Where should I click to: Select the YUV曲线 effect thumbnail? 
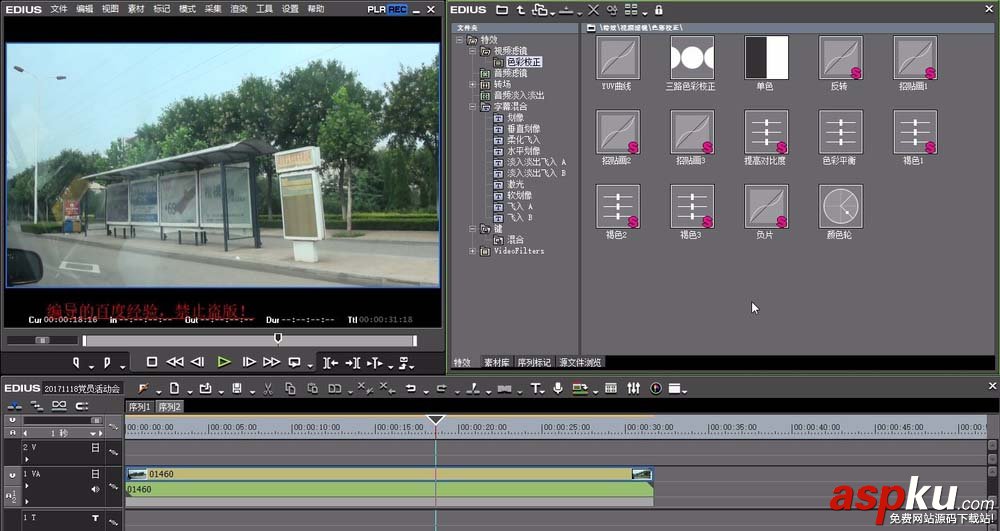point(617,57)
